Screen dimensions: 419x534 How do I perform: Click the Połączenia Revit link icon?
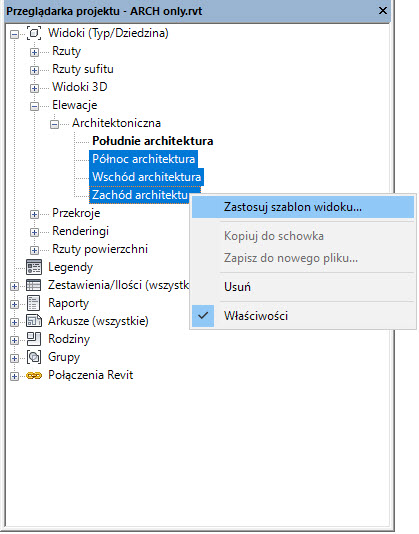click(34, 375)
